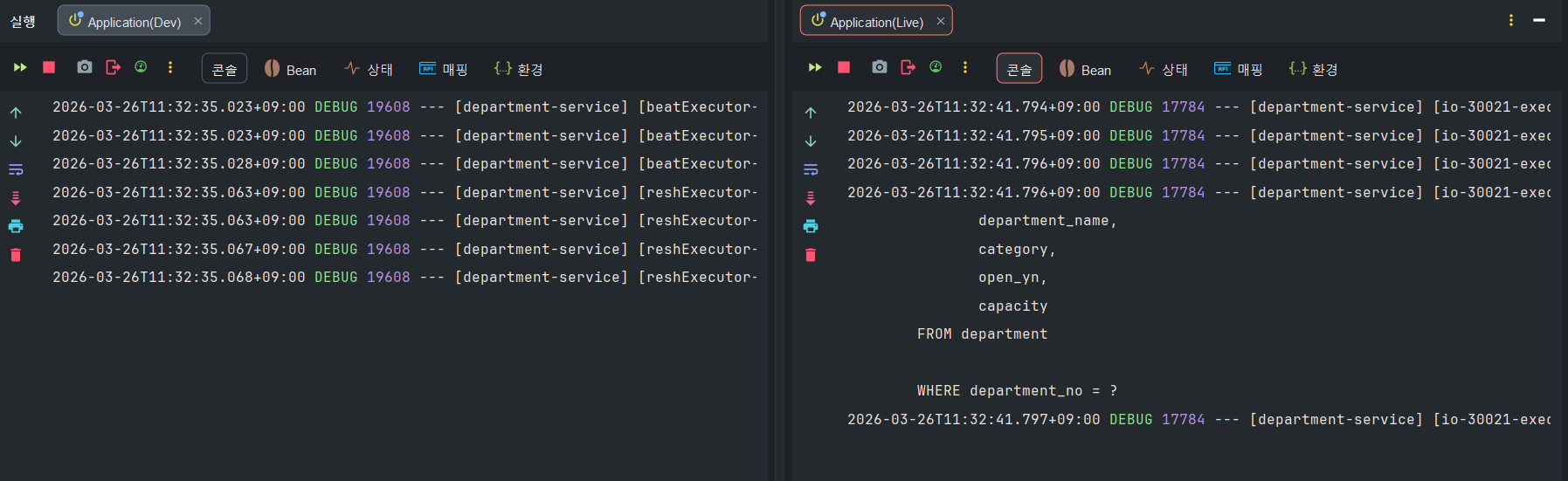Viewport: 1568px width, 481px height.
Task: Click the exit icon in Live toolbar
Action: (x=908, y=67)
